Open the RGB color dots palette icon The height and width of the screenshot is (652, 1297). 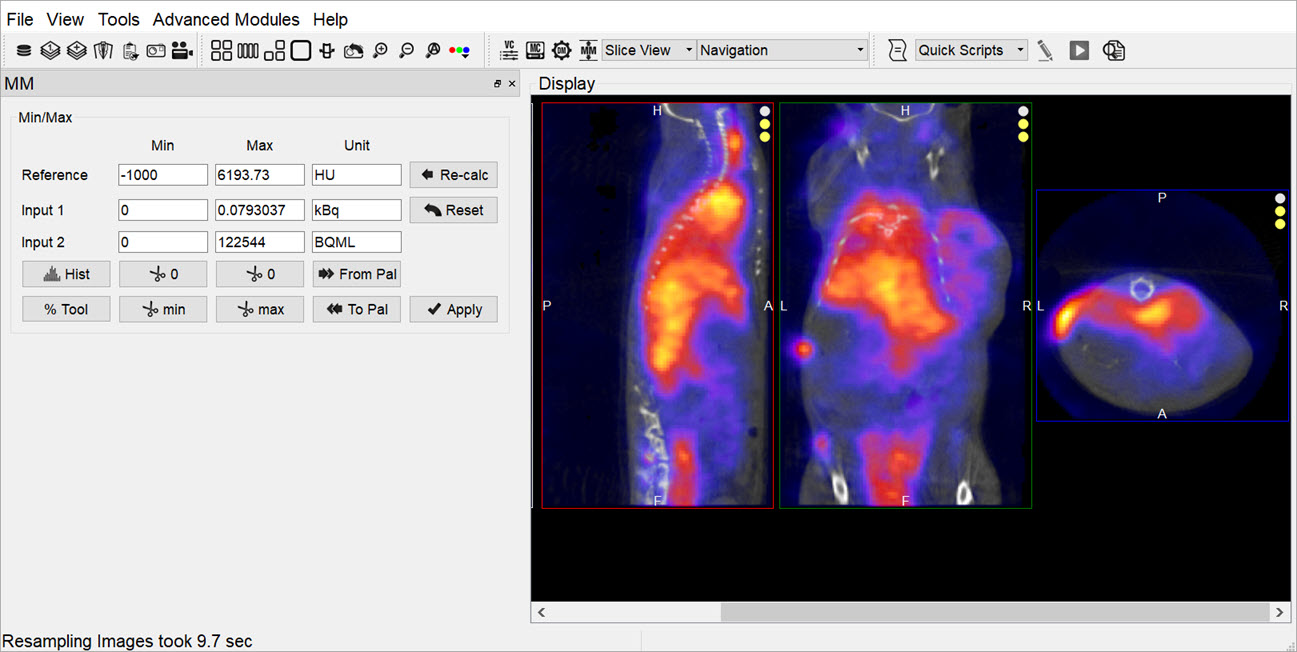tap(460, 50)
